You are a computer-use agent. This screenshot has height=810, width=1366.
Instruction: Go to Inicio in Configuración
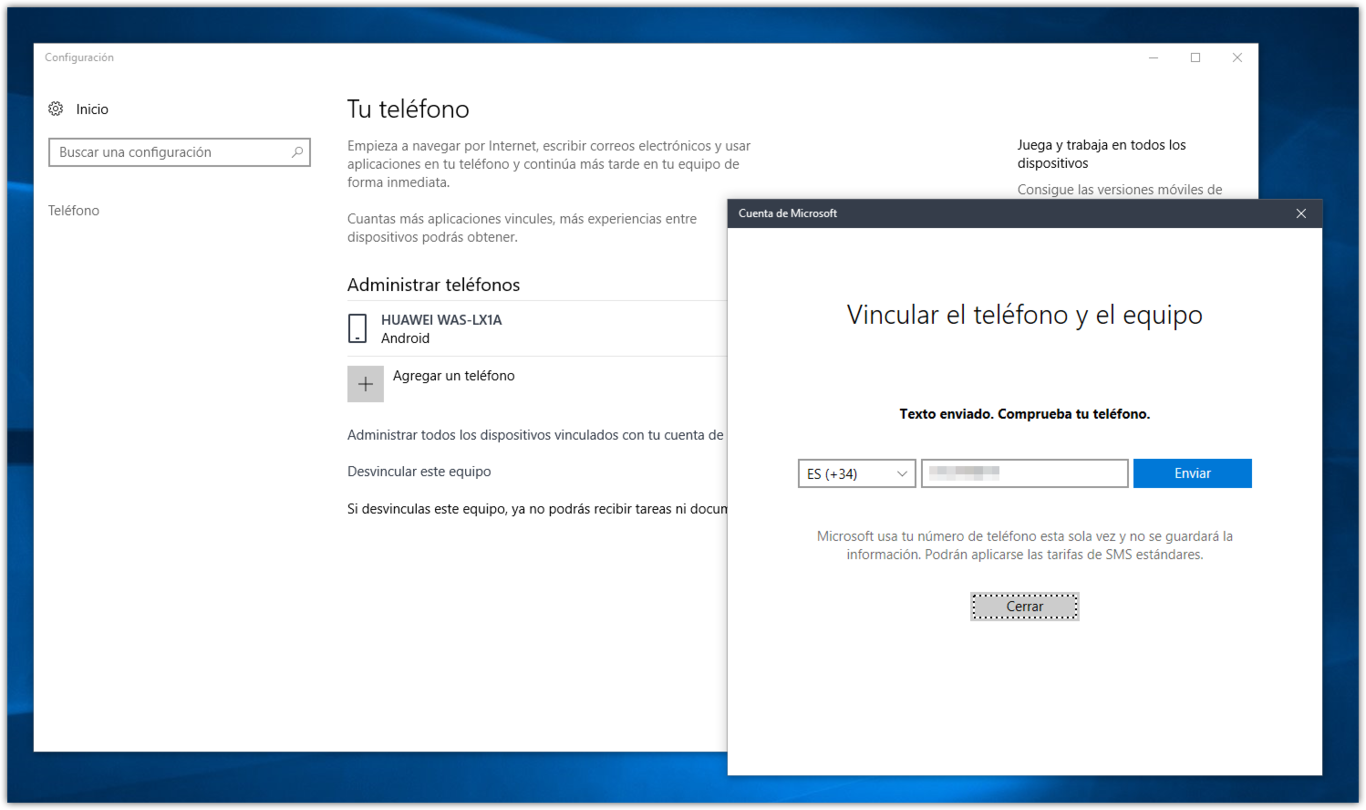coord(92,109)
